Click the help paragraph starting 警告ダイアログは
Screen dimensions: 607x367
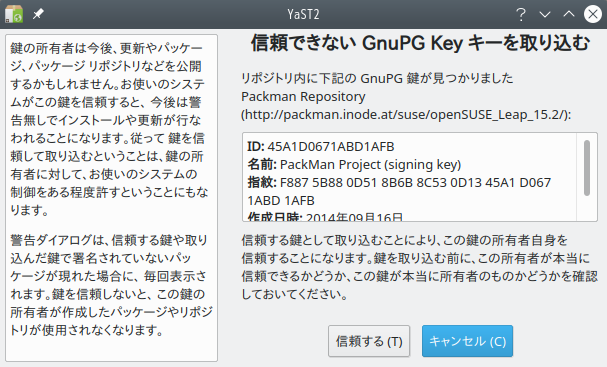click(111, 285)
